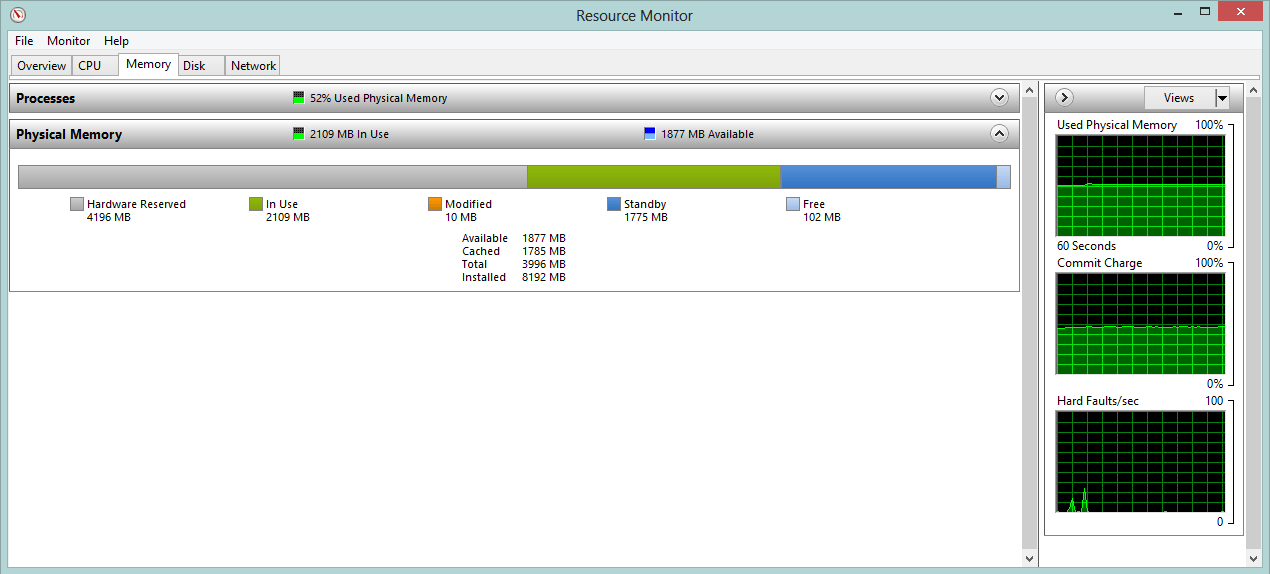Click the 52% Used Physical Memory text

coord(378,98)
